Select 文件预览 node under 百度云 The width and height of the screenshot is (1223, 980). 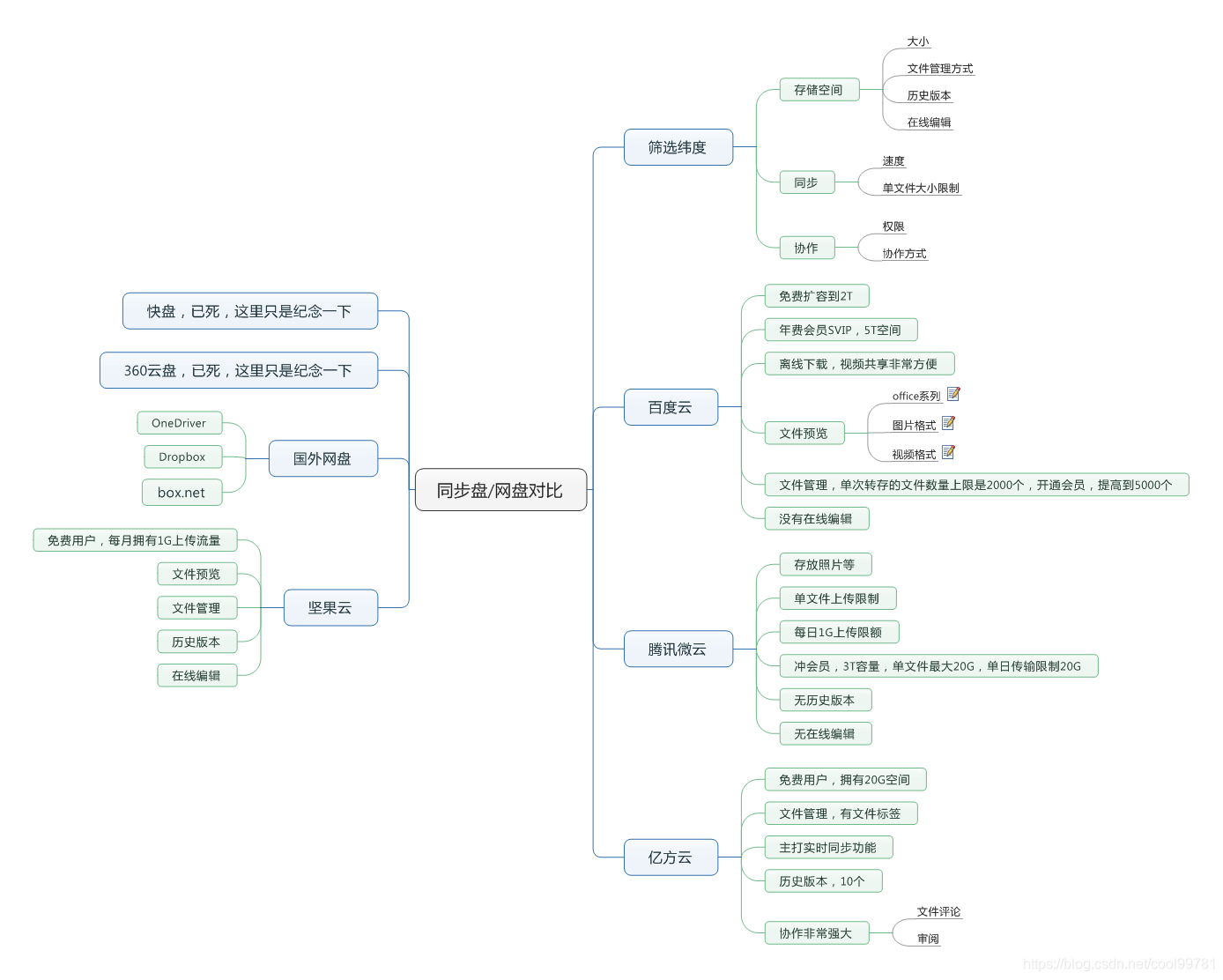coord(804,434)
